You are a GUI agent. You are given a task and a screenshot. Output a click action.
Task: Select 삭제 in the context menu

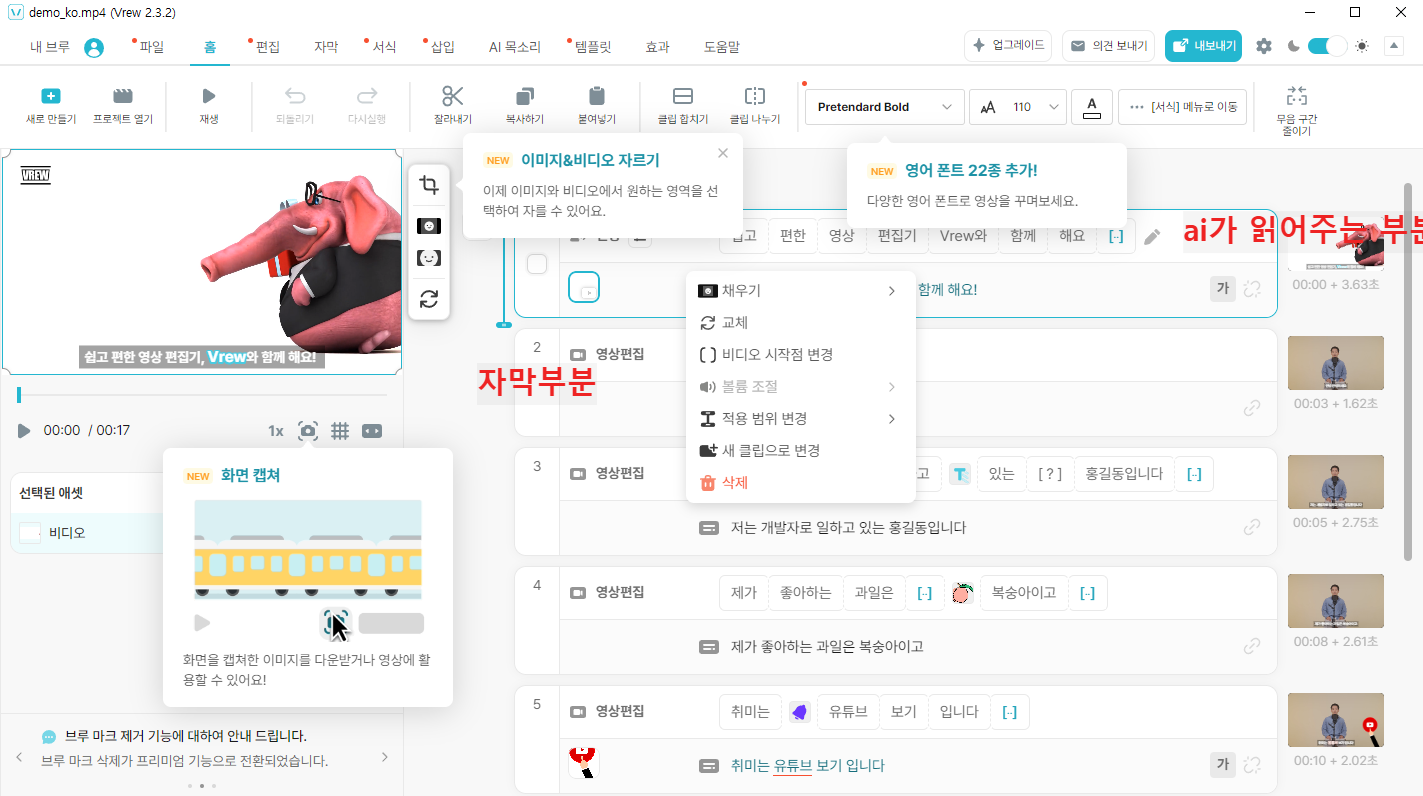pyautogui.click(x=800, y=483)
